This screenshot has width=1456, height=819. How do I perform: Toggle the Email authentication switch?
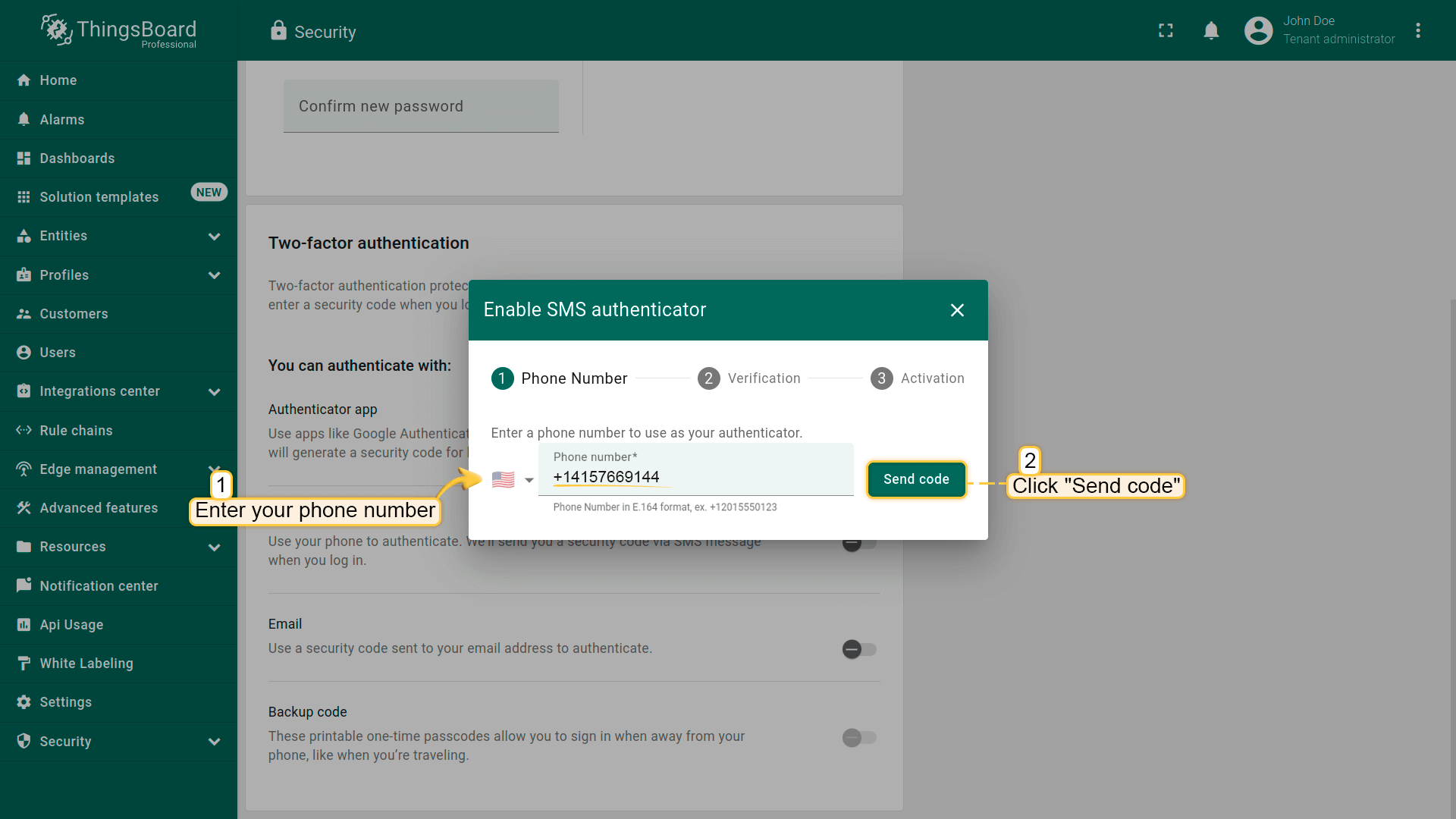coord(859,649)
